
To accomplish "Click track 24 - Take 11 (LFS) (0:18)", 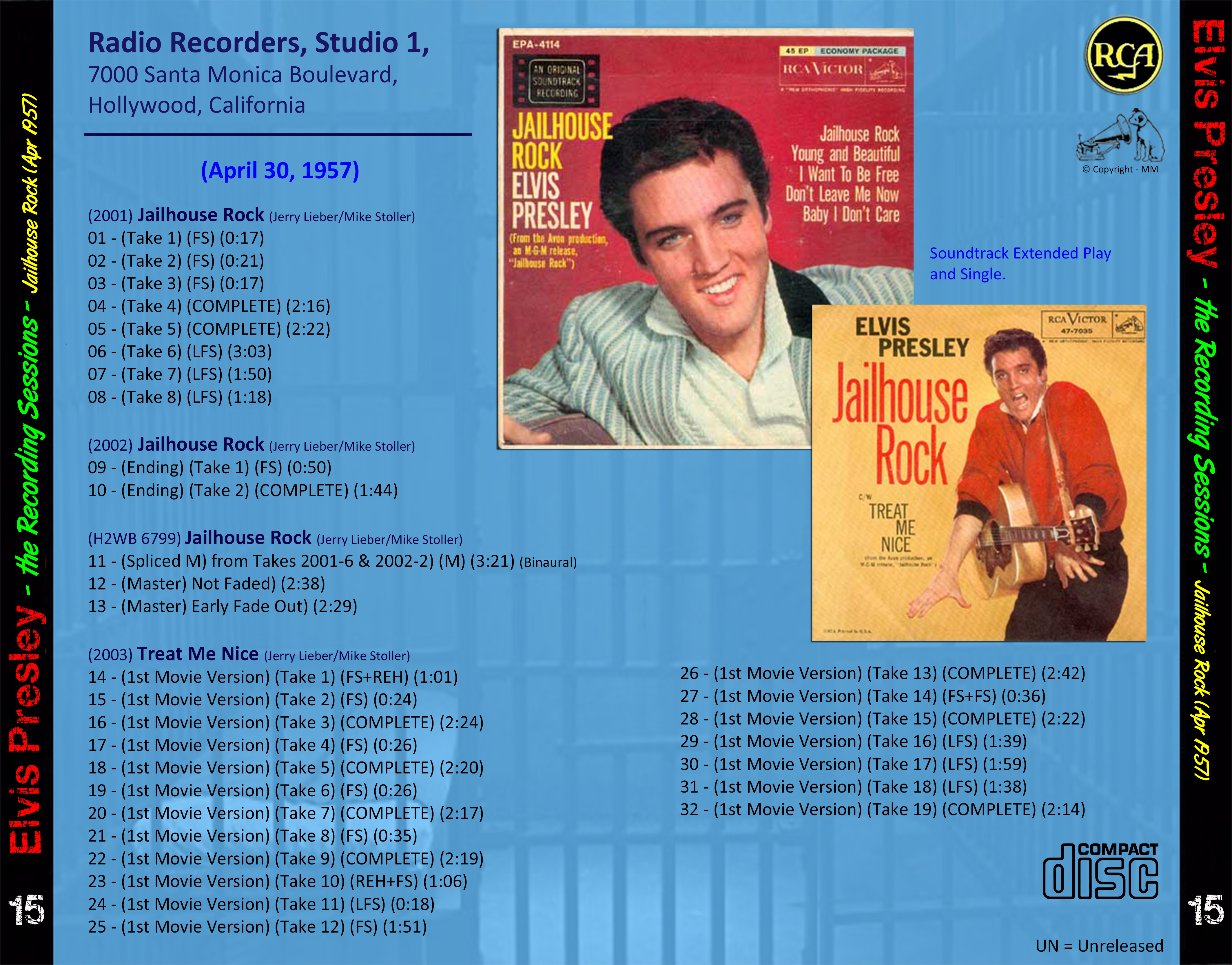I will tap(261, 904).
